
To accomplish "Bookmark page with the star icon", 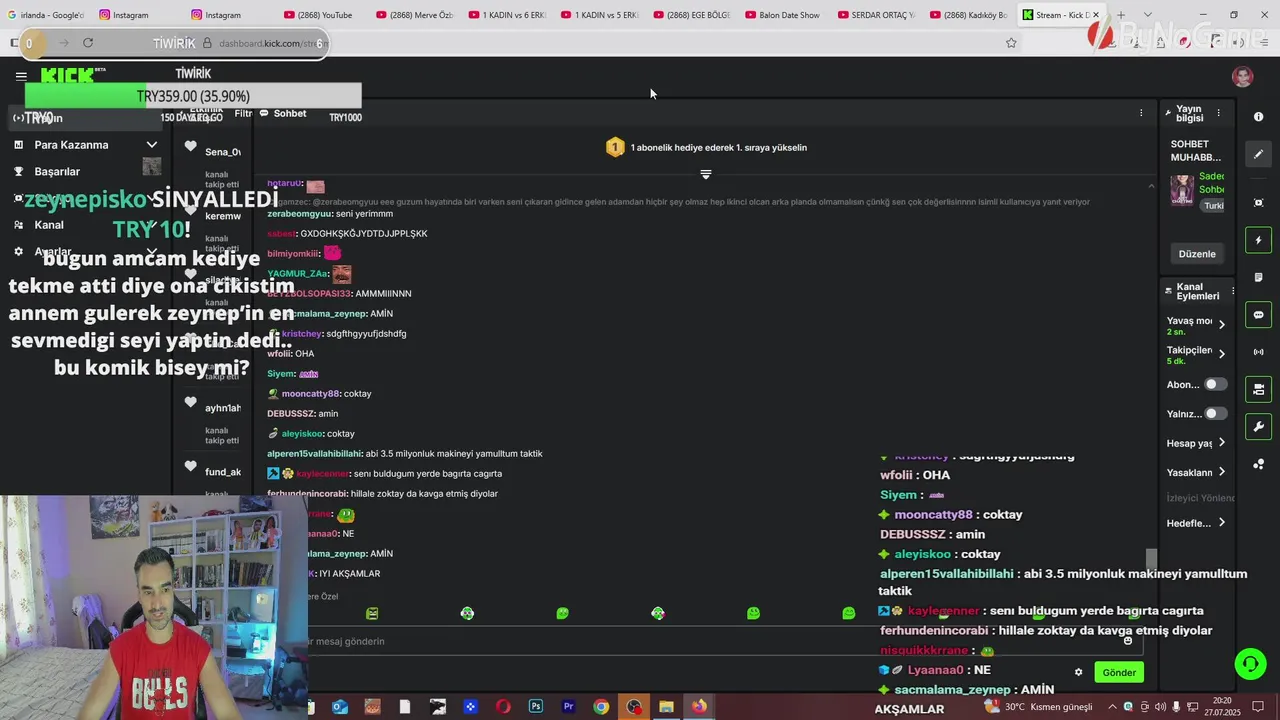I will point(1011,43).
